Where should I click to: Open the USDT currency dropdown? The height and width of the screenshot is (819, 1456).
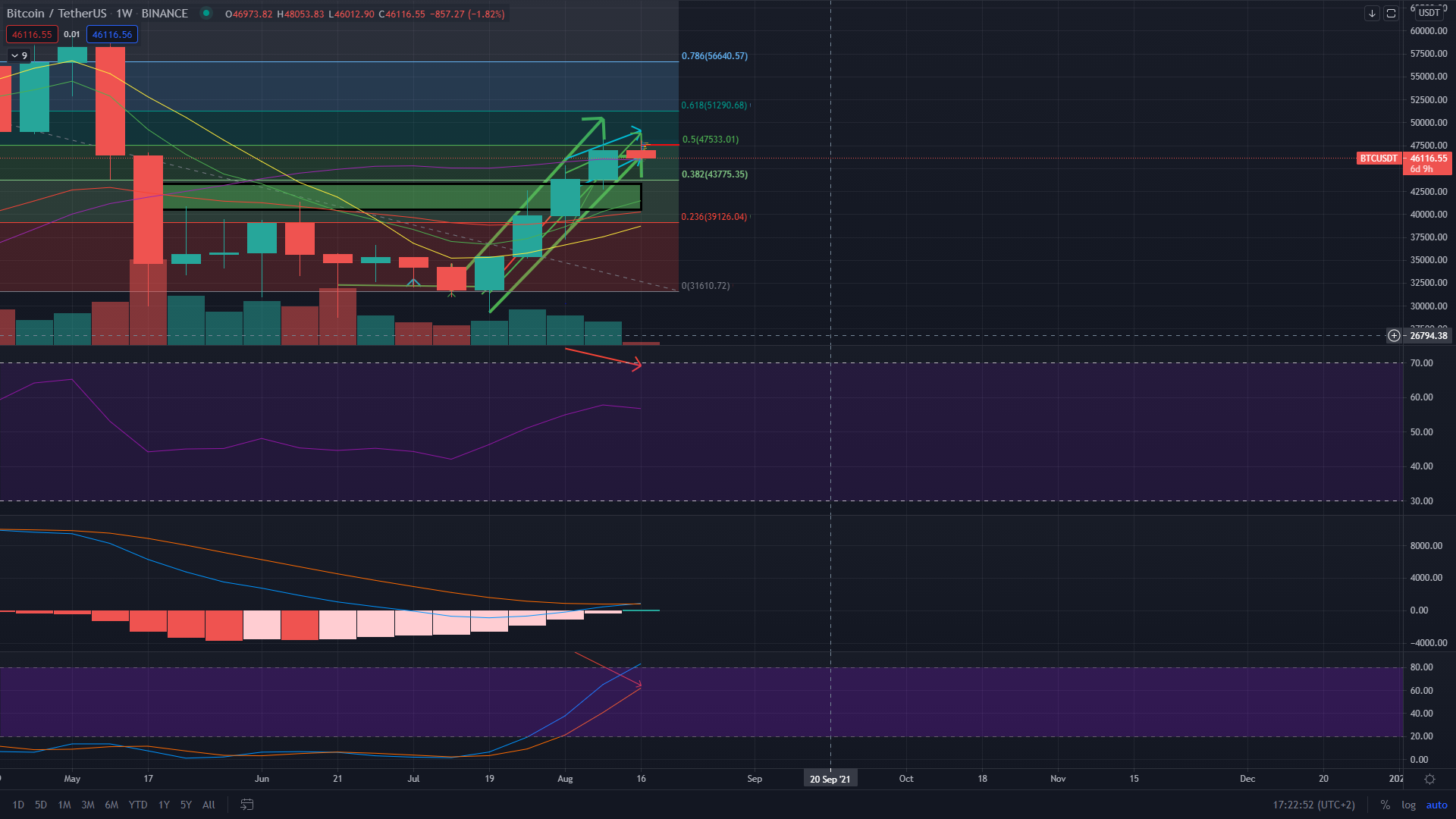click(x=1429, y=12)
